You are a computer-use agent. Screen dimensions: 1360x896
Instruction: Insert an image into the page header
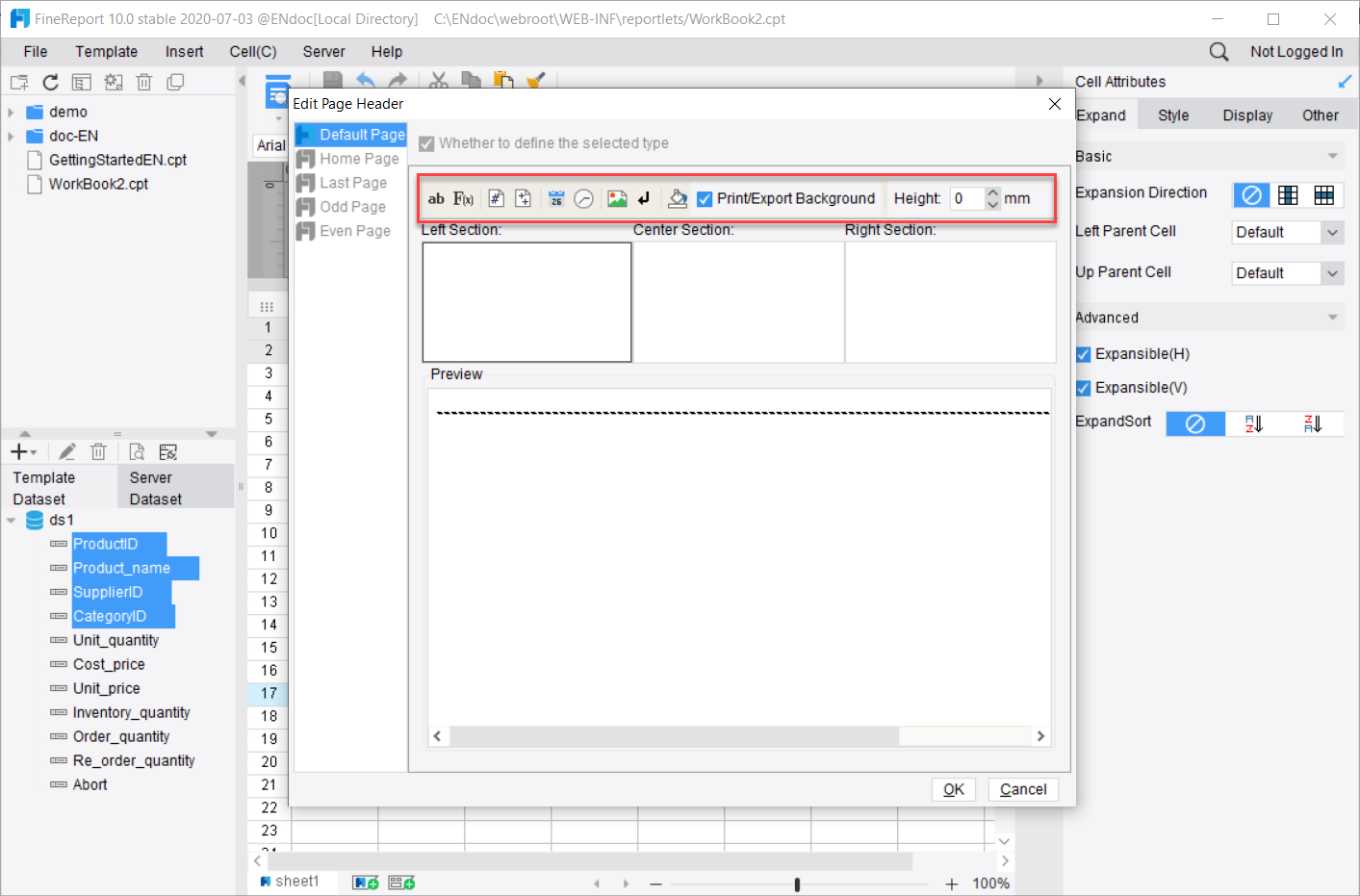tap(616, 197)
